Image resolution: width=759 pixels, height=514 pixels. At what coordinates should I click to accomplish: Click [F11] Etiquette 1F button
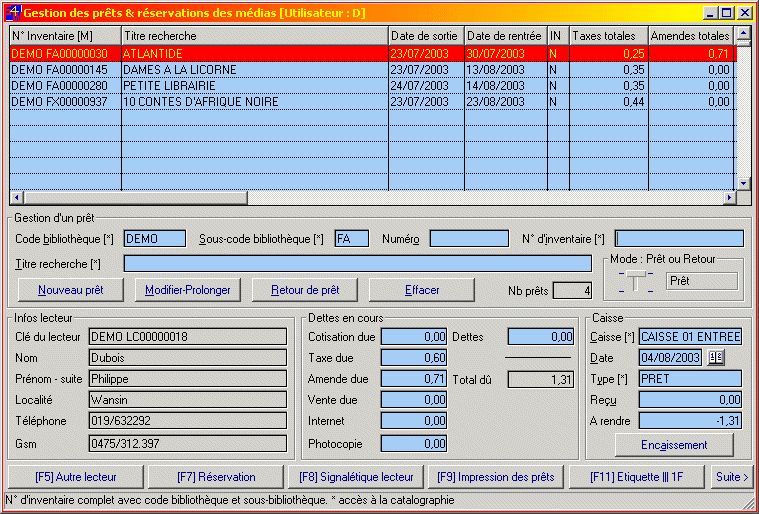point(636,477)
